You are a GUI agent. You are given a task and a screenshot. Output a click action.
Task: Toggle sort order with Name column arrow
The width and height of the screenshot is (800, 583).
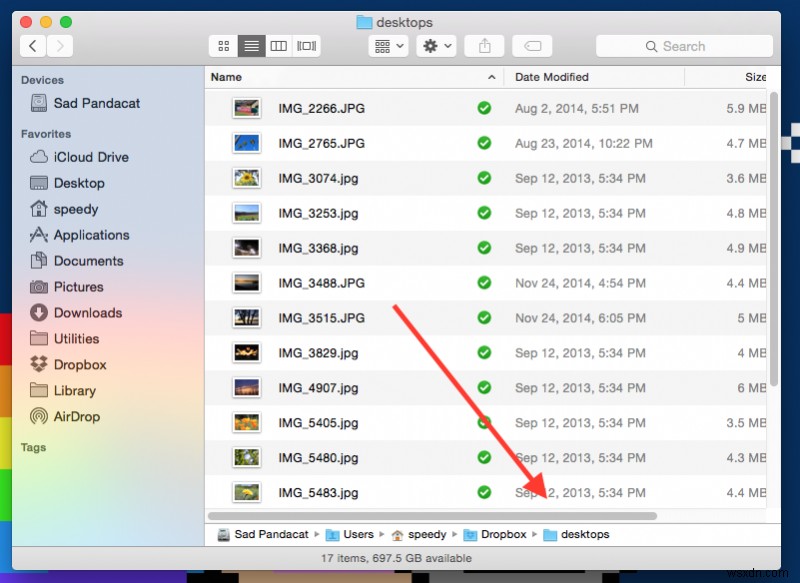491,77
